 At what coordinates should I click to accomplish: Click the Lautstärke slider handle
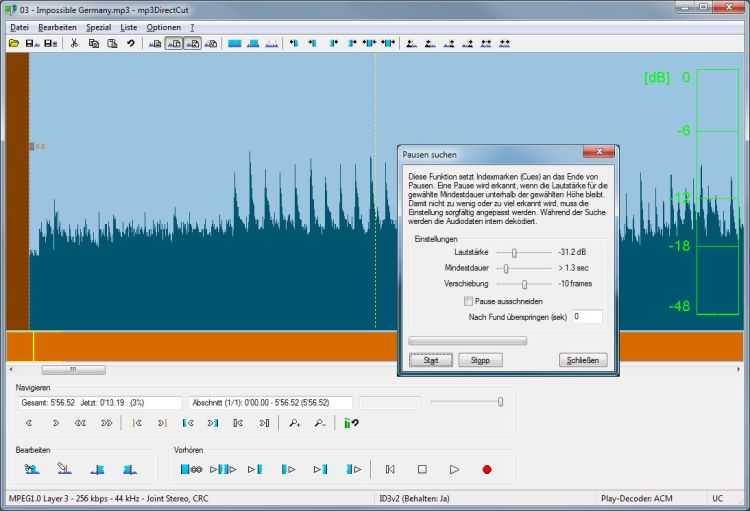tap(514, 253)
